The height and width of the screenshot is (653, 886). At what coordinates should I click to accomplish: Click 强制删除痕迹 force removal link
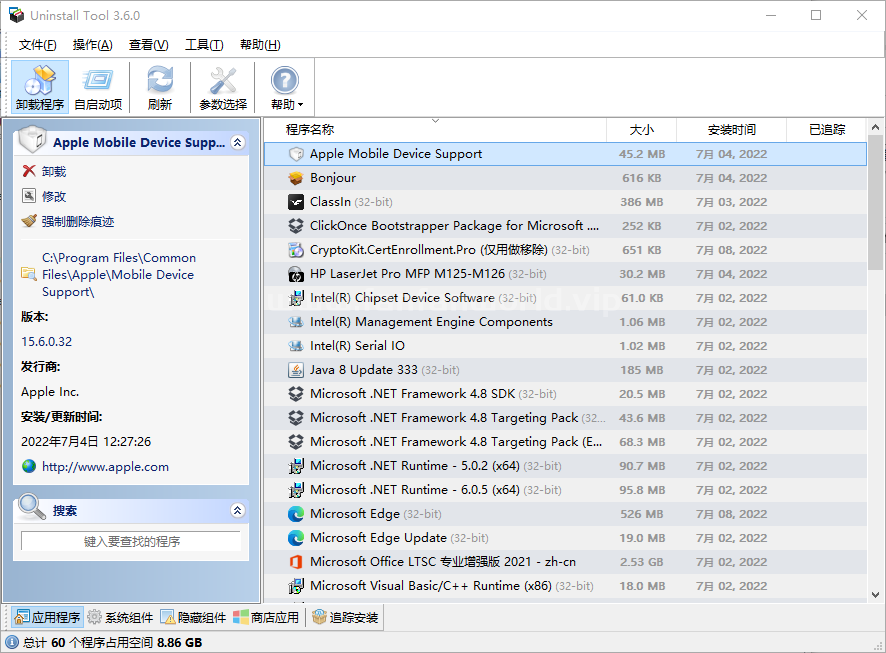[x=78, y=221]
